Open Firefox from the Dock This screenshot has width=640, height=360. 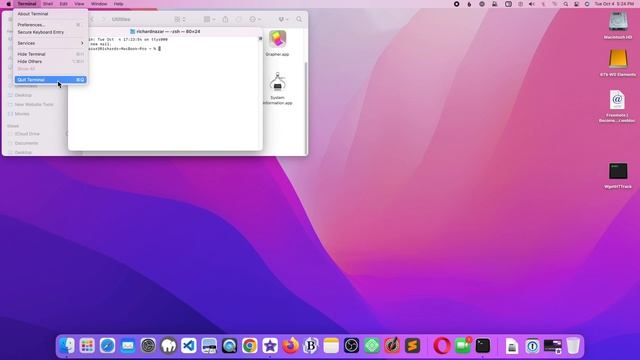291,346
